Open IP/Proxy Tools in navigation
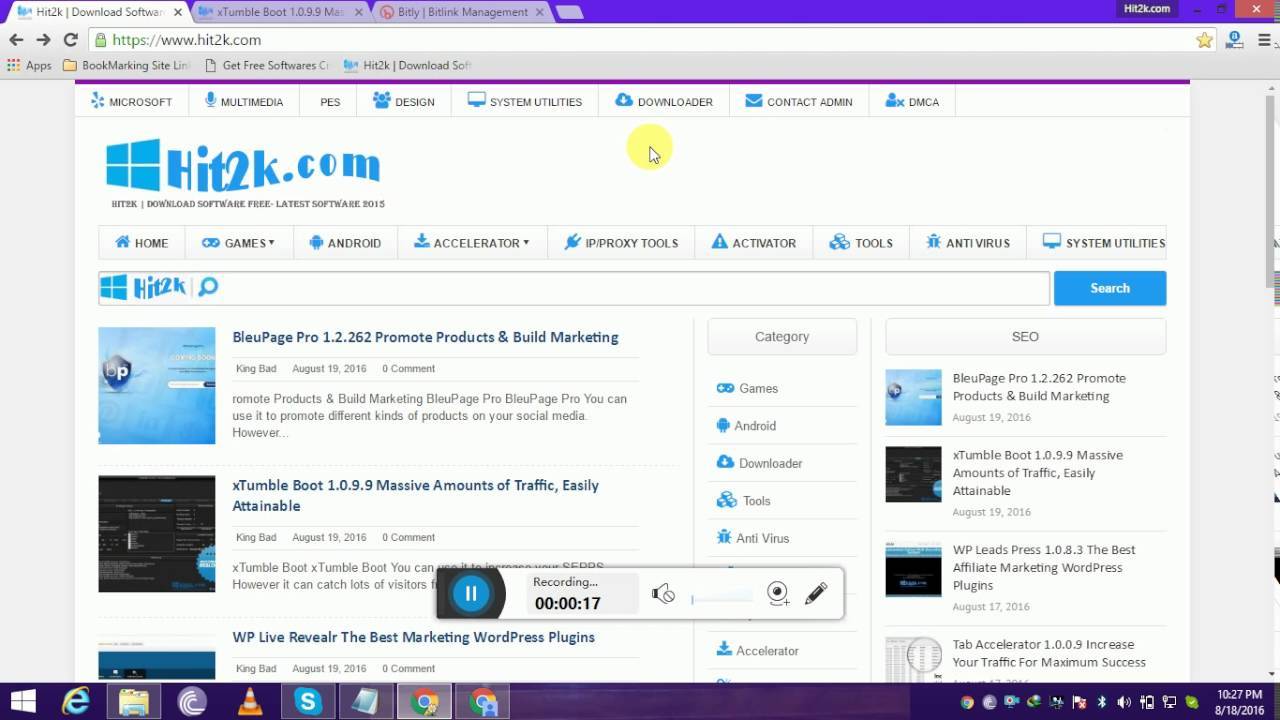 [x=621, y=242]
